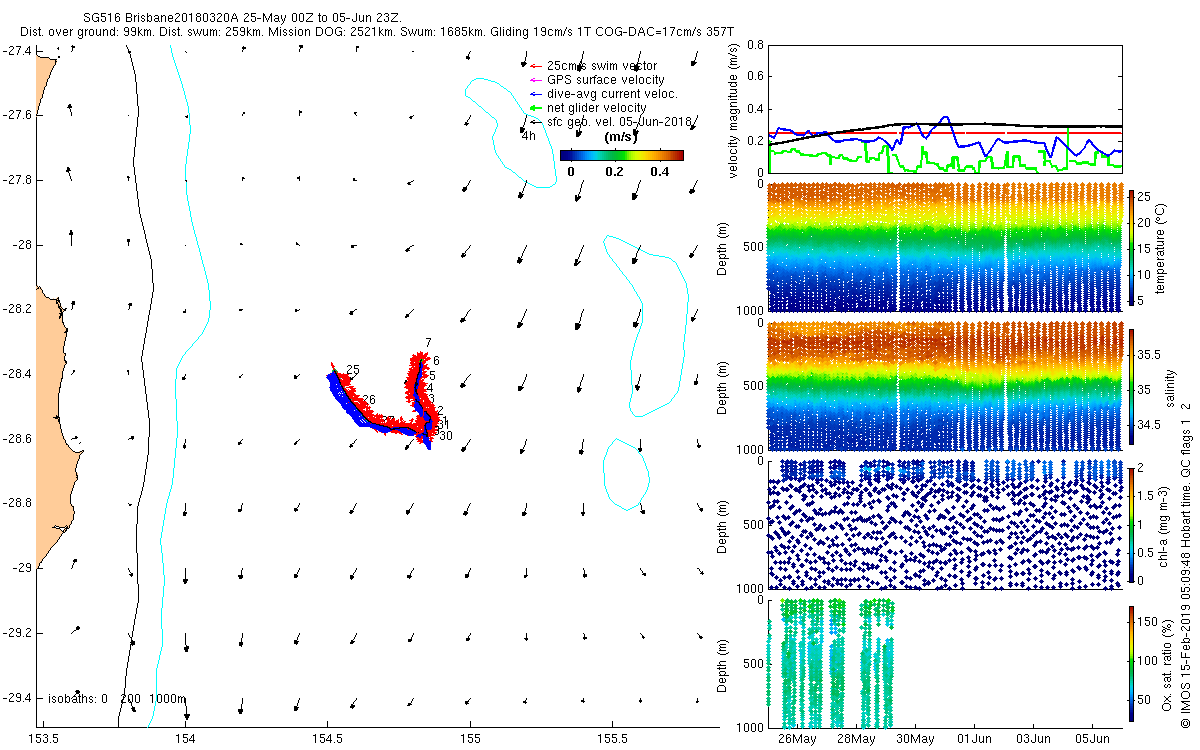Viewport: 1200px width, 750px height.
Task: Click the 30May tick on the time axis
Action: pos(915,740)
